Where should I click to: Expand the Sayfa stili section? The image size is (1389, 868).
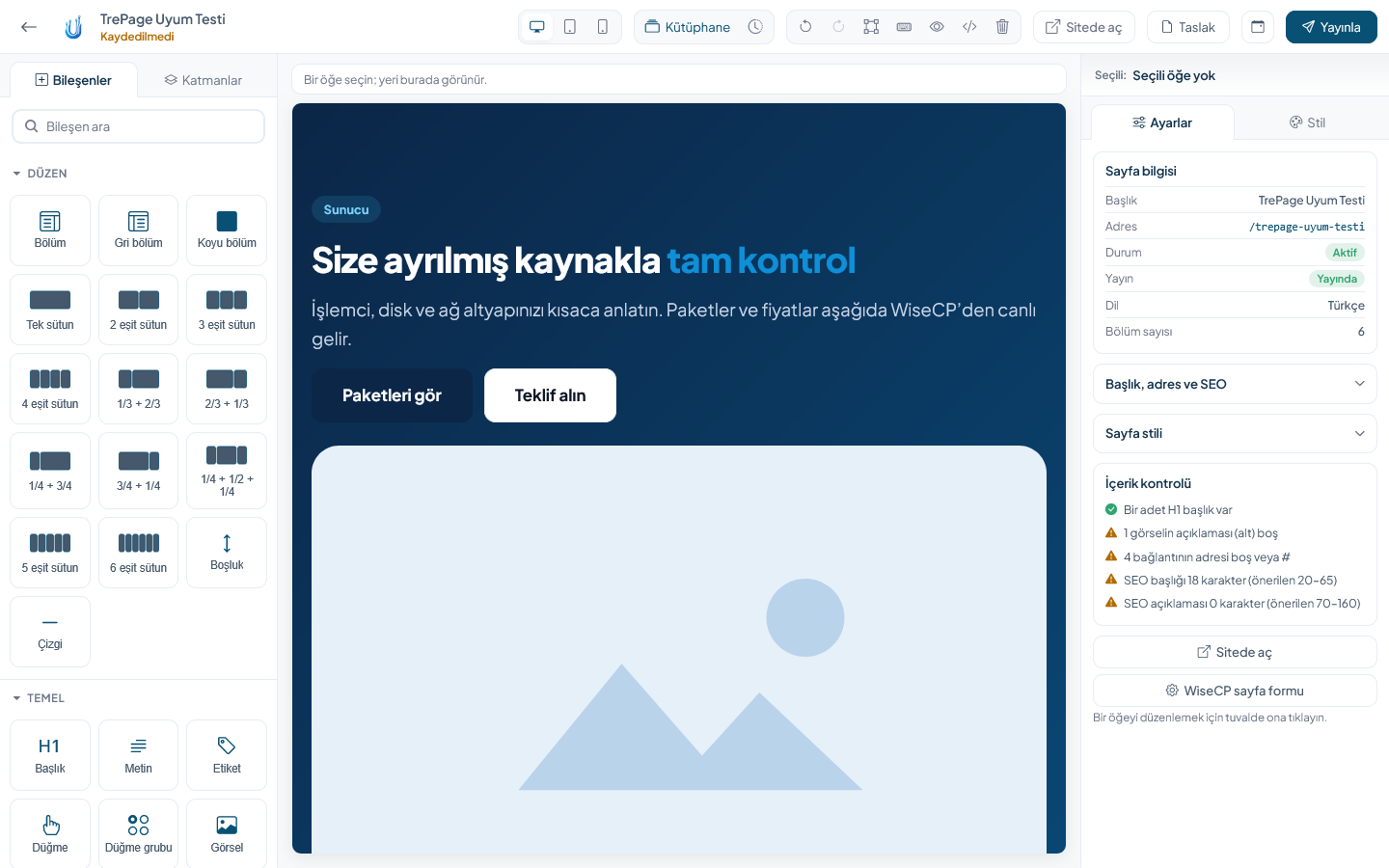(x=1235, y=433)
